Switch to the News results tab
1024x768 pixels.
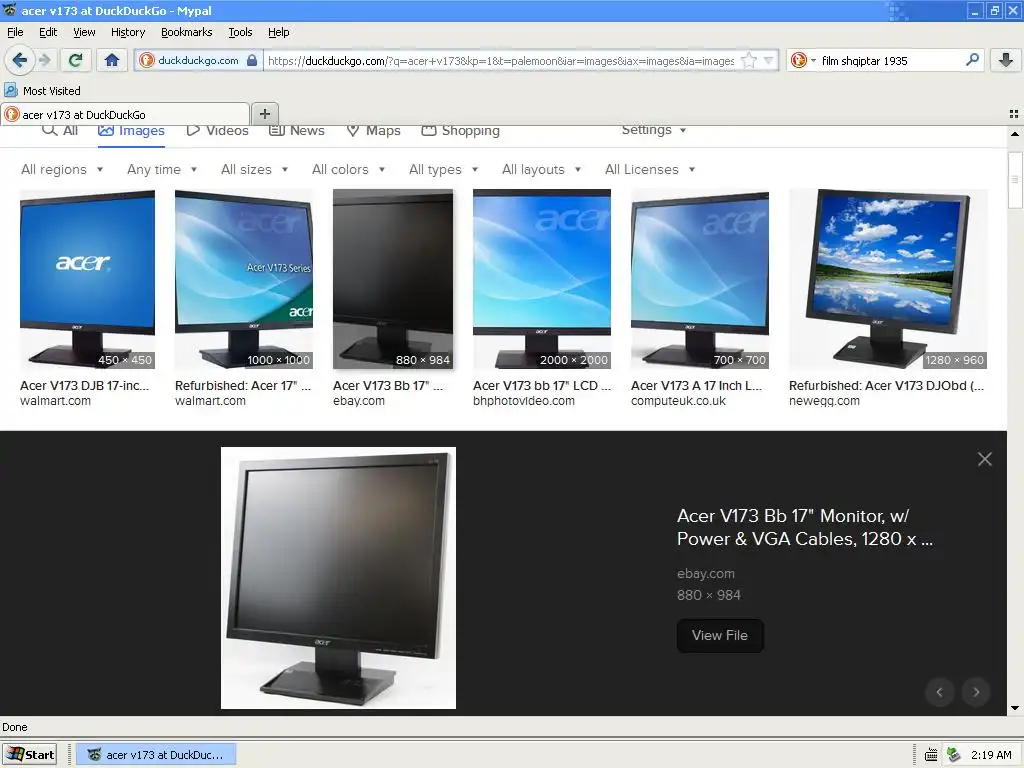(297, 131)
